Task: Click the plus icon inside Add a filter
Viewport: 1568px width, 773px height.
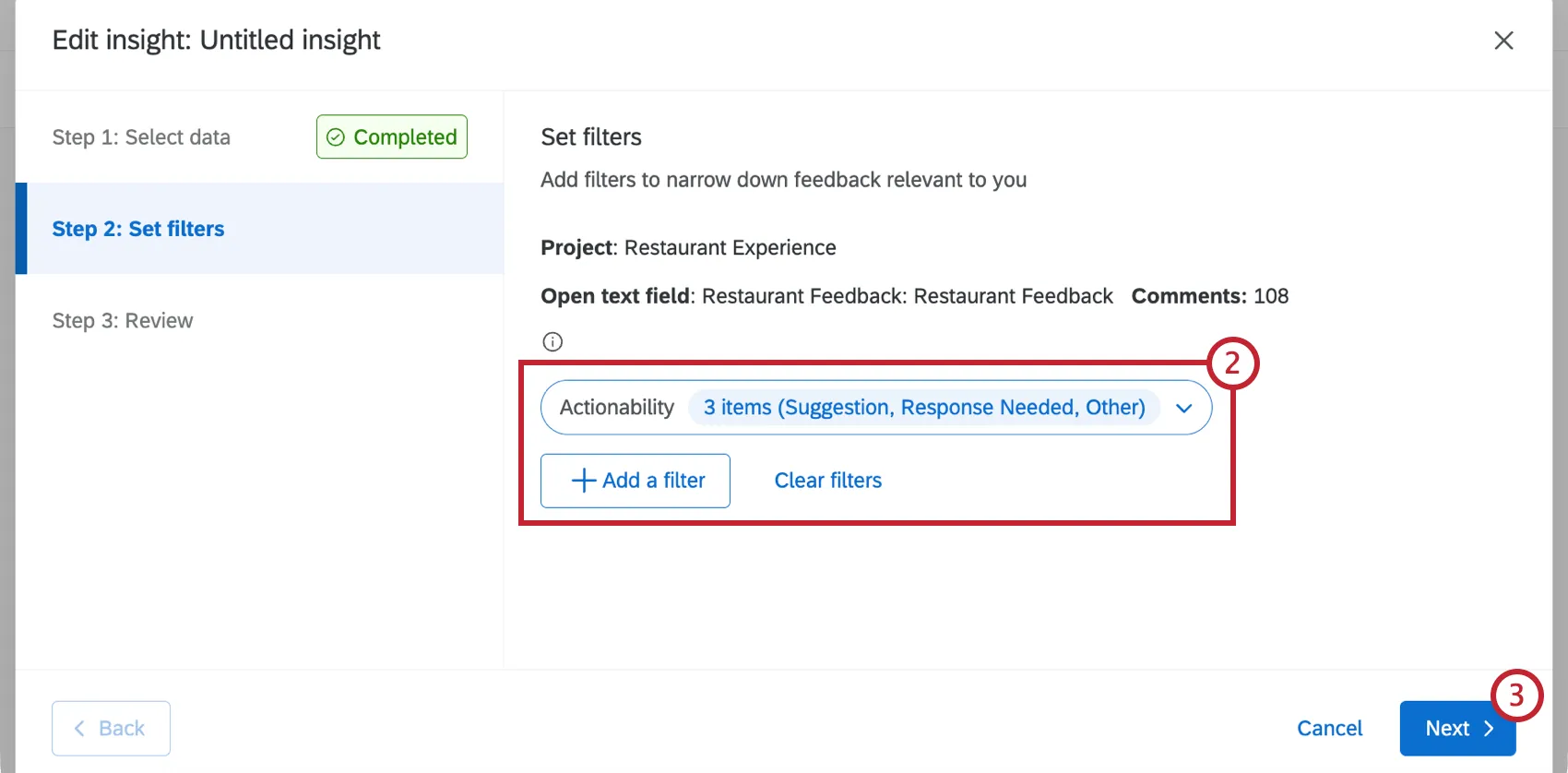Action: tap(583, 481)
